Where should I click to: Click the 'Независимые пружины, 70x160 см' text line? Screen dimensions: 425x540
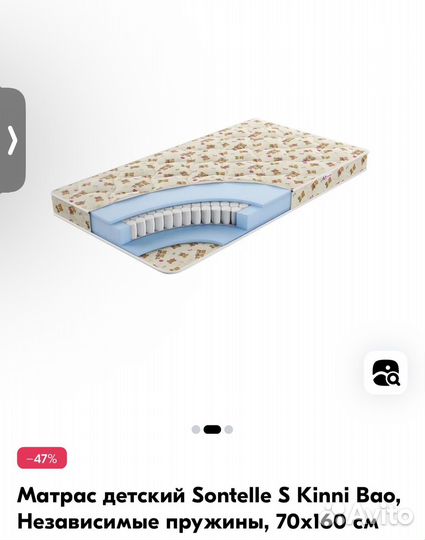point(198,521)
